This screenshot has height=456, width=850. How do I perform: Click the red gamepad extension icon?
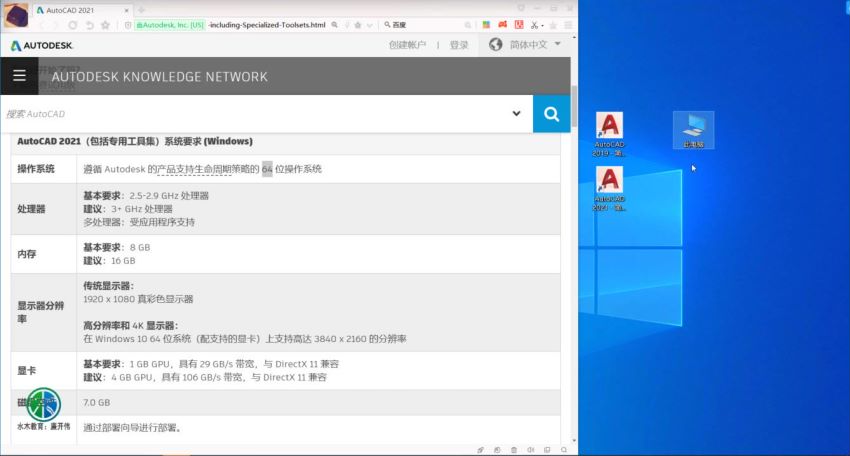503,25
